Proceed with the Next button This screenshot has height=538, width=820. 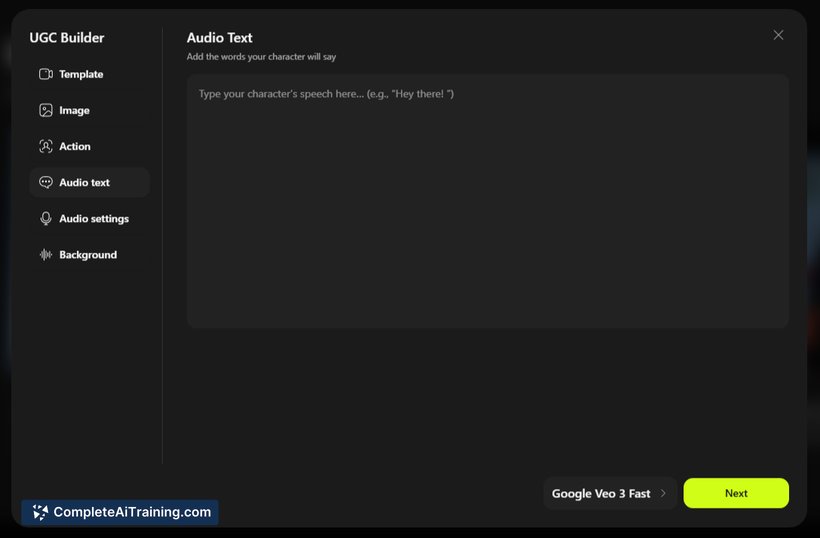tap(736, 493)
